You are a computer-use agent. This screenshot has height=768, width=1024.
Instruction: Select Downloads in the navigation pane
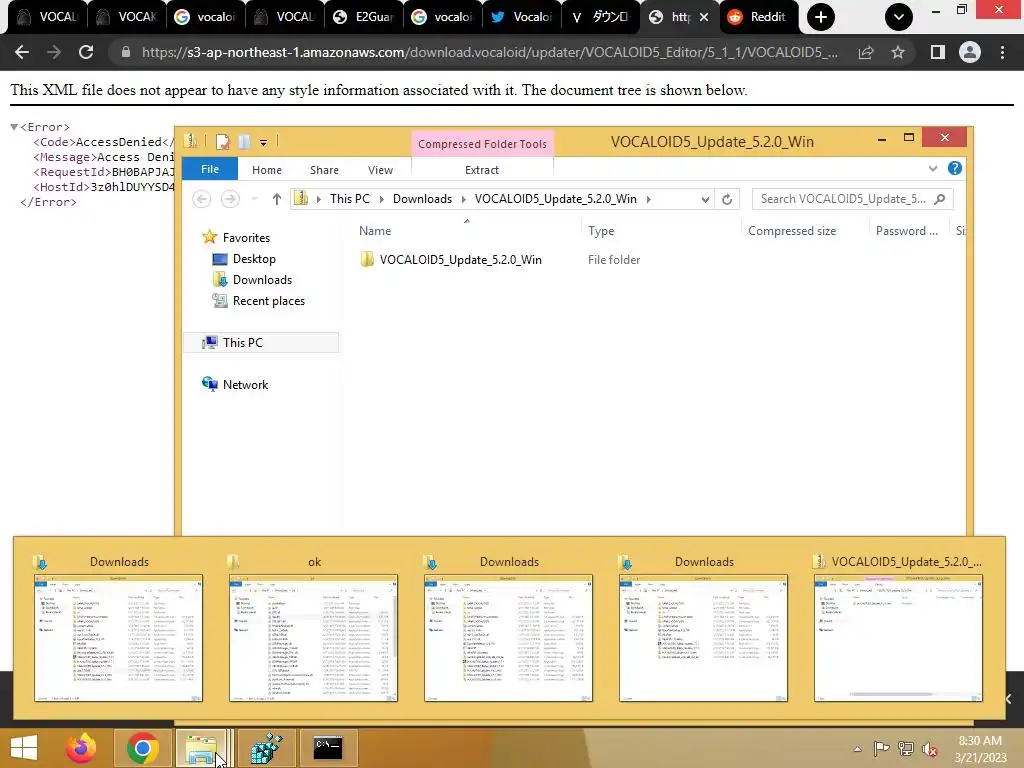pos(262,280)
